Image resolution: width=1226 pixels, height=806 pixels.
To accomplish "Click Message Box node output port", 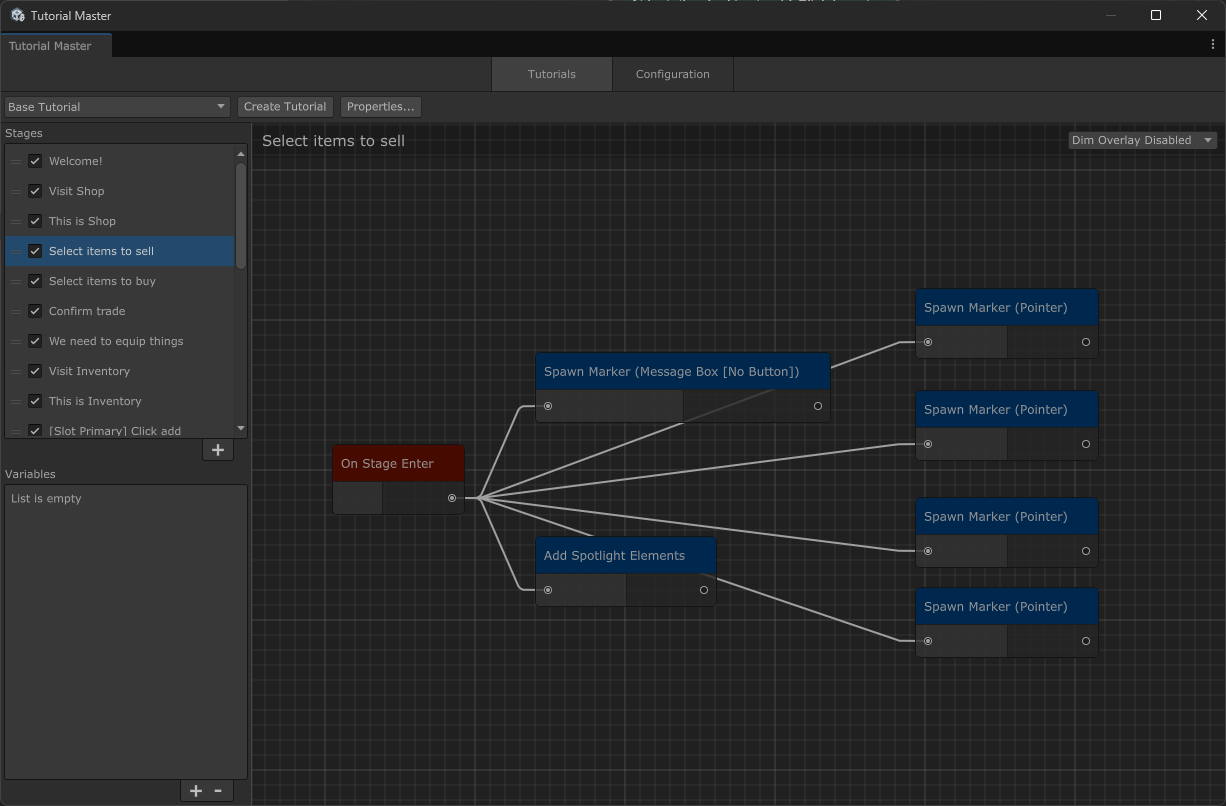I will point(818,406).
